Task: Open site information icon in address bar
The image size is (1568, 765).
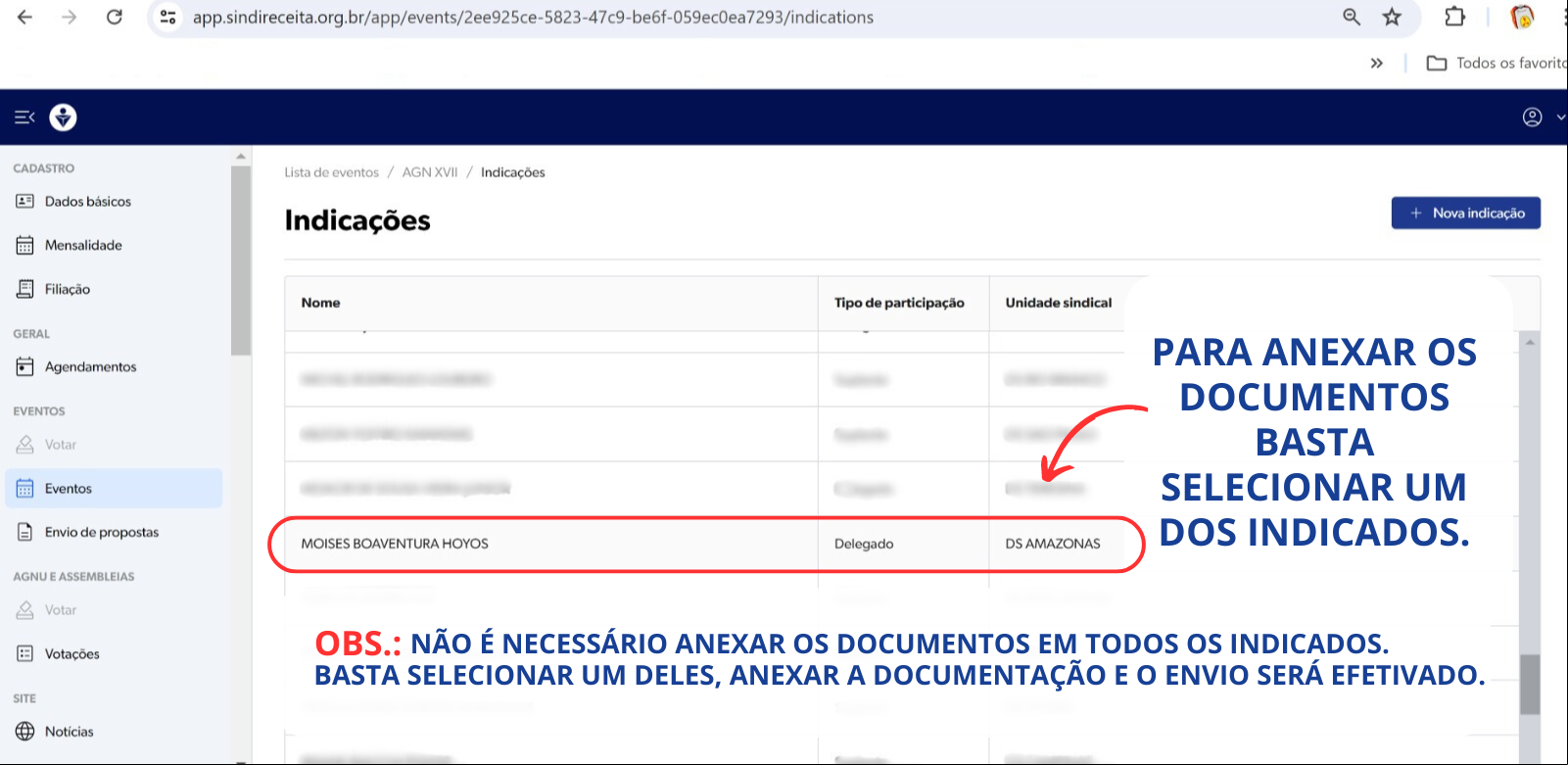Action: pyautogui.click(x=168, y=17)
